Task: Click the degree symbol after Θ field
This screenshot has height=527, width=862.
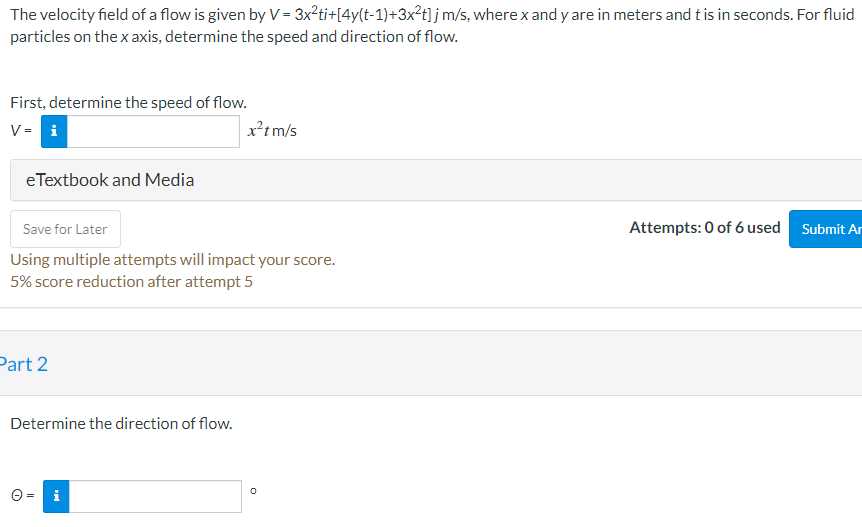Action: pyautogui.click(x=253, y=491)
